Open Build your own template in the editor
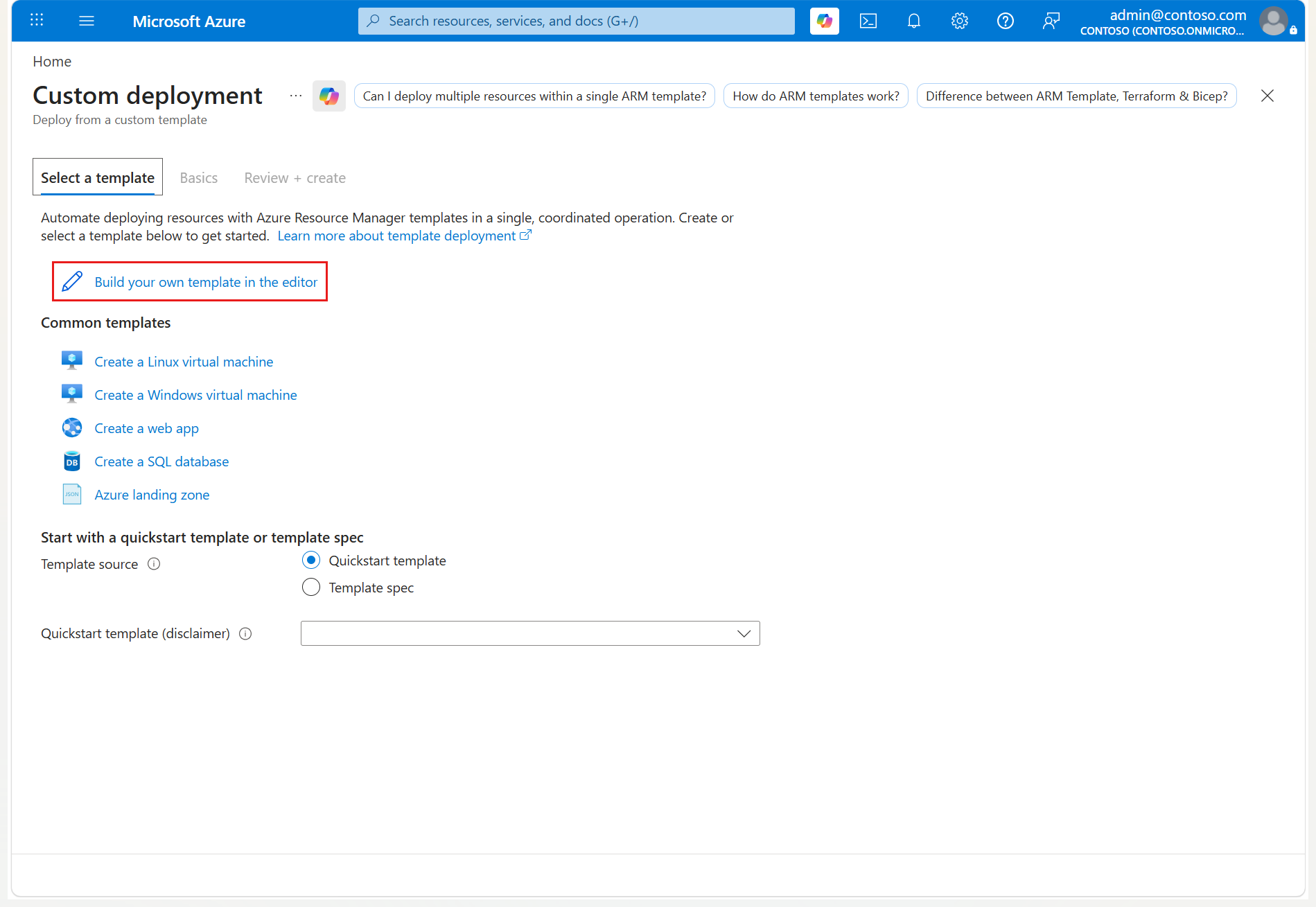 pos(206,282)
